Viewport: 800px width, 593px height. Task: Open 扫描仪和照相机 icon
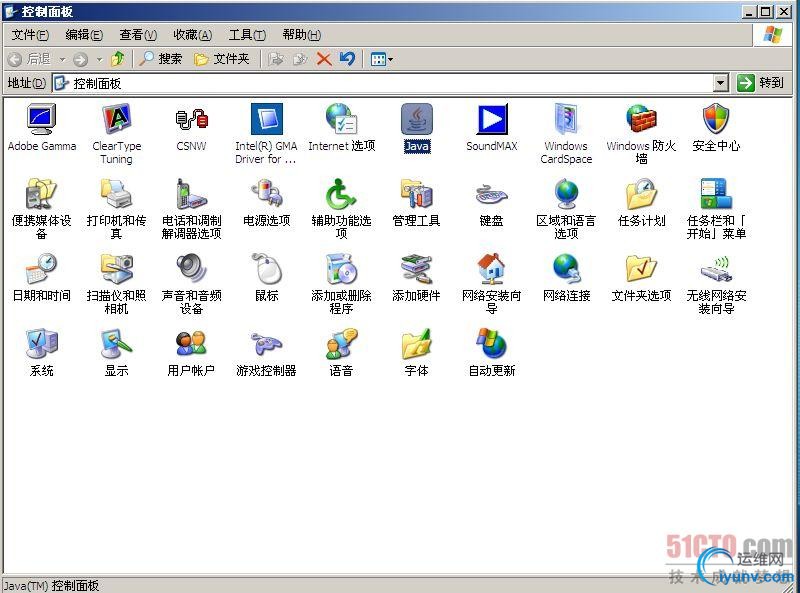tap(117, 269)
